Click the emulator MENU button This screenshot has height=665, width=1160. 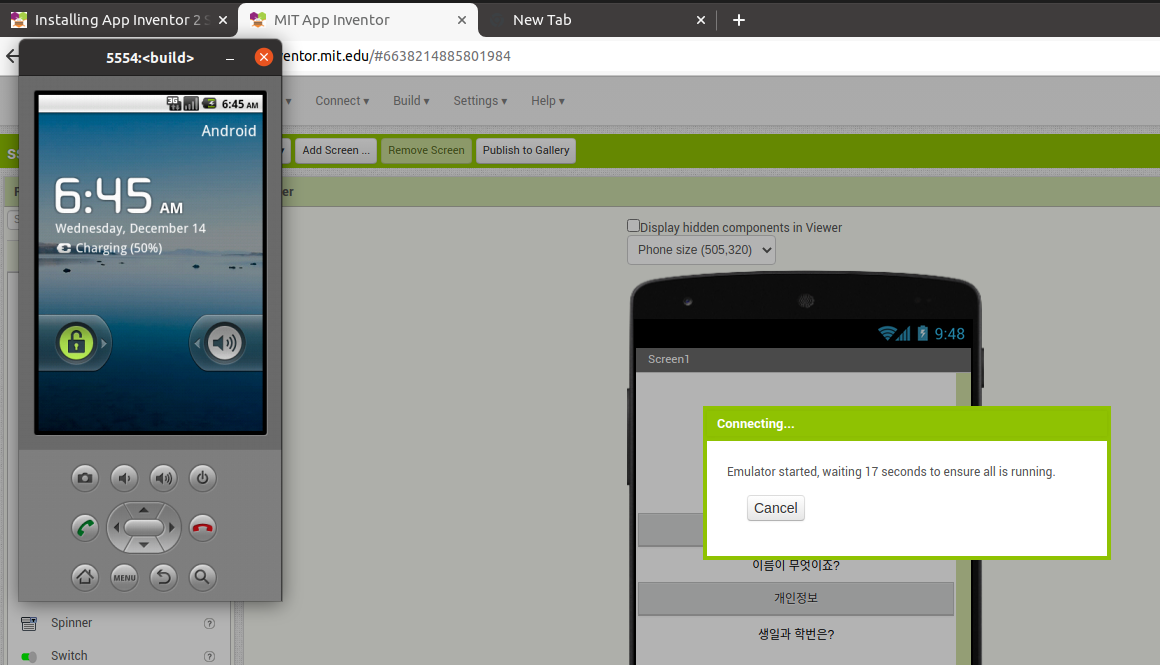(x=124, y=577)
